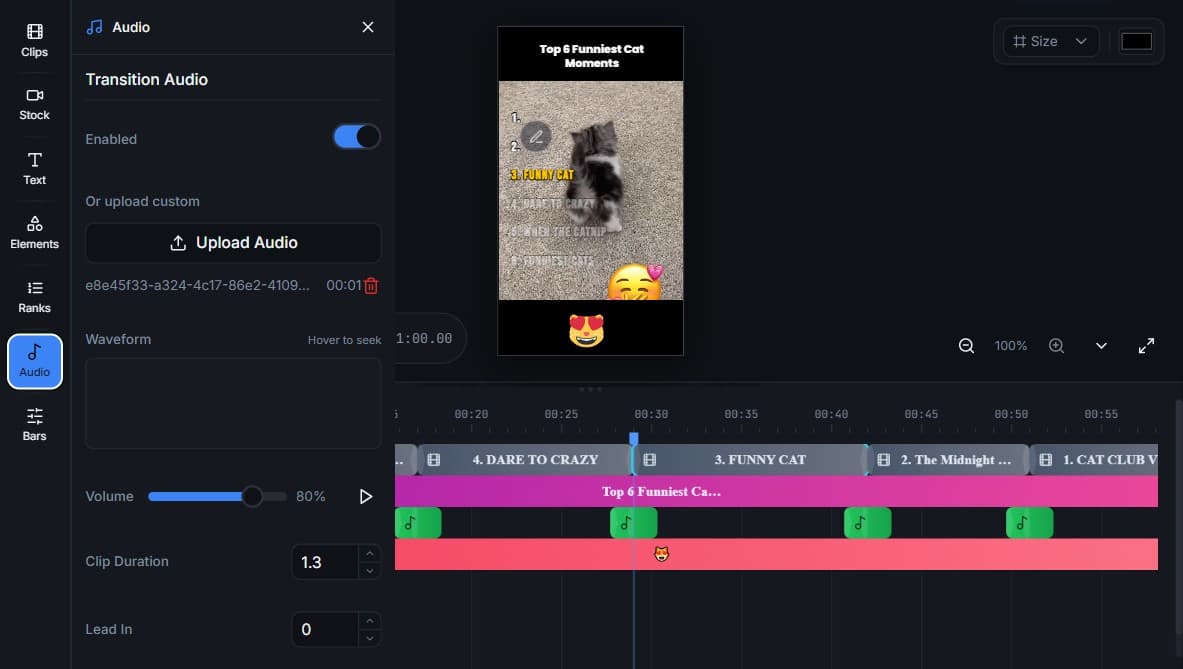Open the Size dropdown
This screenshot has height=669, width=1183.
click(1049, 41)
